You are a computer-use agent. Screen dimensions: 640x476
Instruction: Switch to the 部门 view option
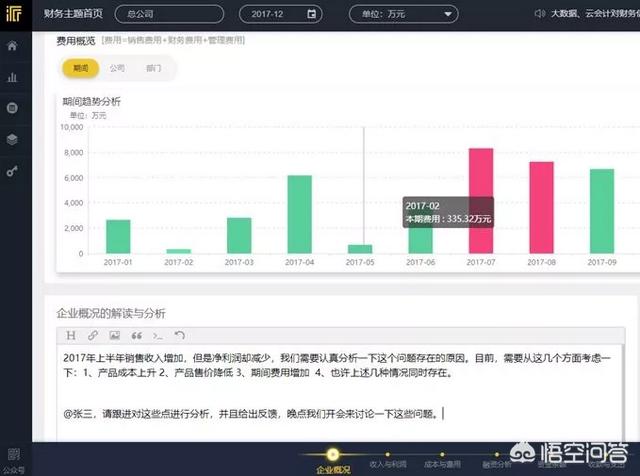[x=153, y=68]
